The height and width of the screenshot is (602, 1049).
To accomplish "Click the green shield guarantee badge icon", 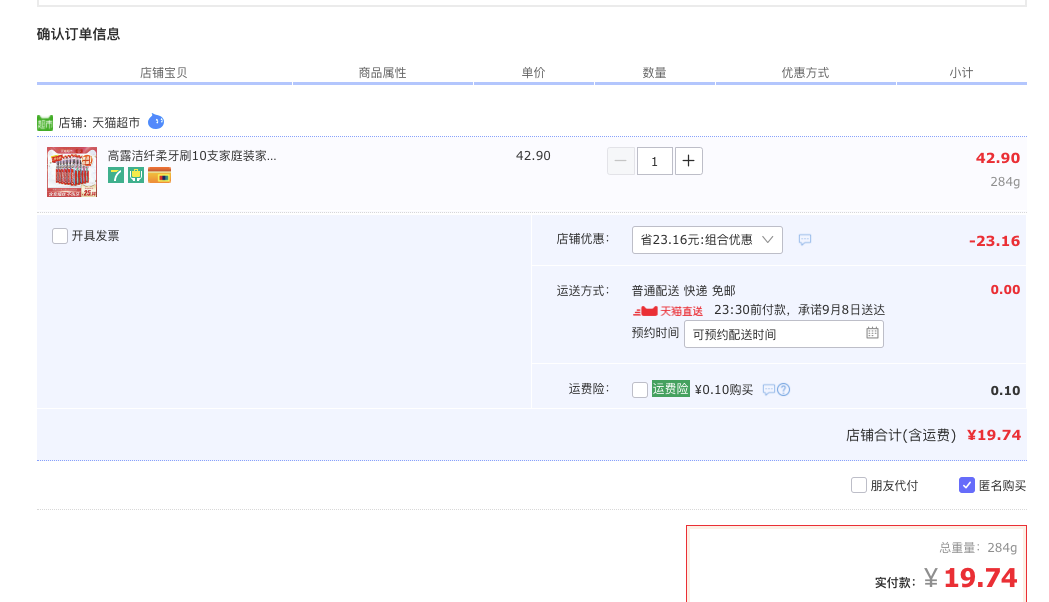I will coord(136,175).
